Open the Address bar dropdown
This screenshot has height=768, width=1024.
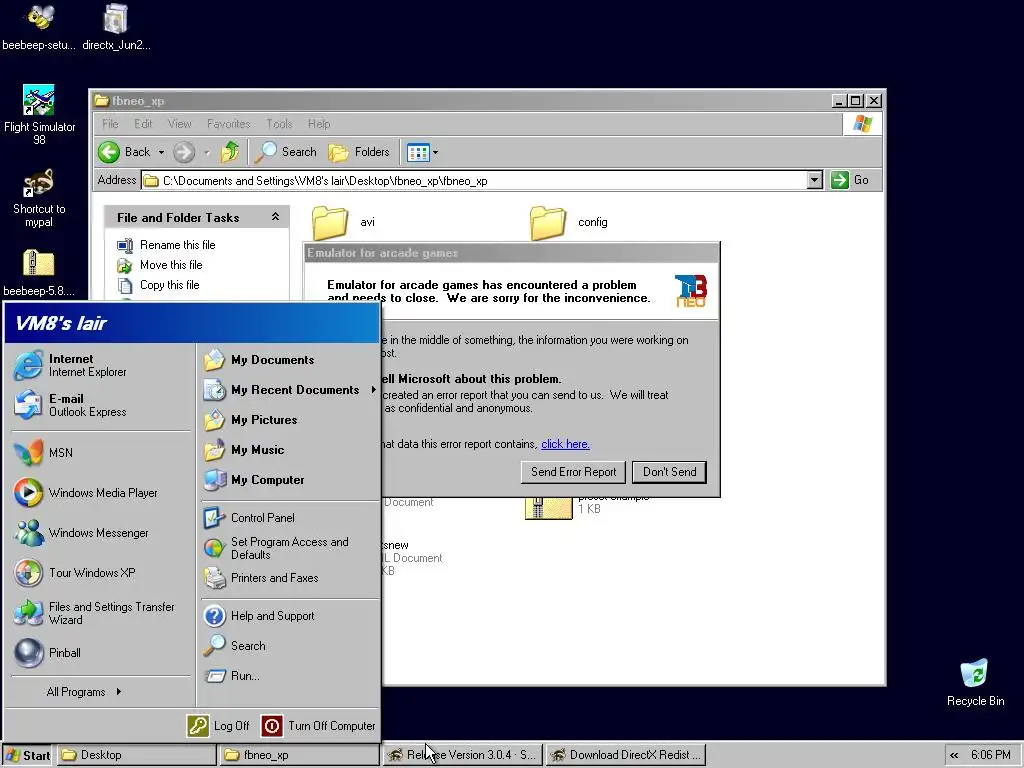[814, 180]
